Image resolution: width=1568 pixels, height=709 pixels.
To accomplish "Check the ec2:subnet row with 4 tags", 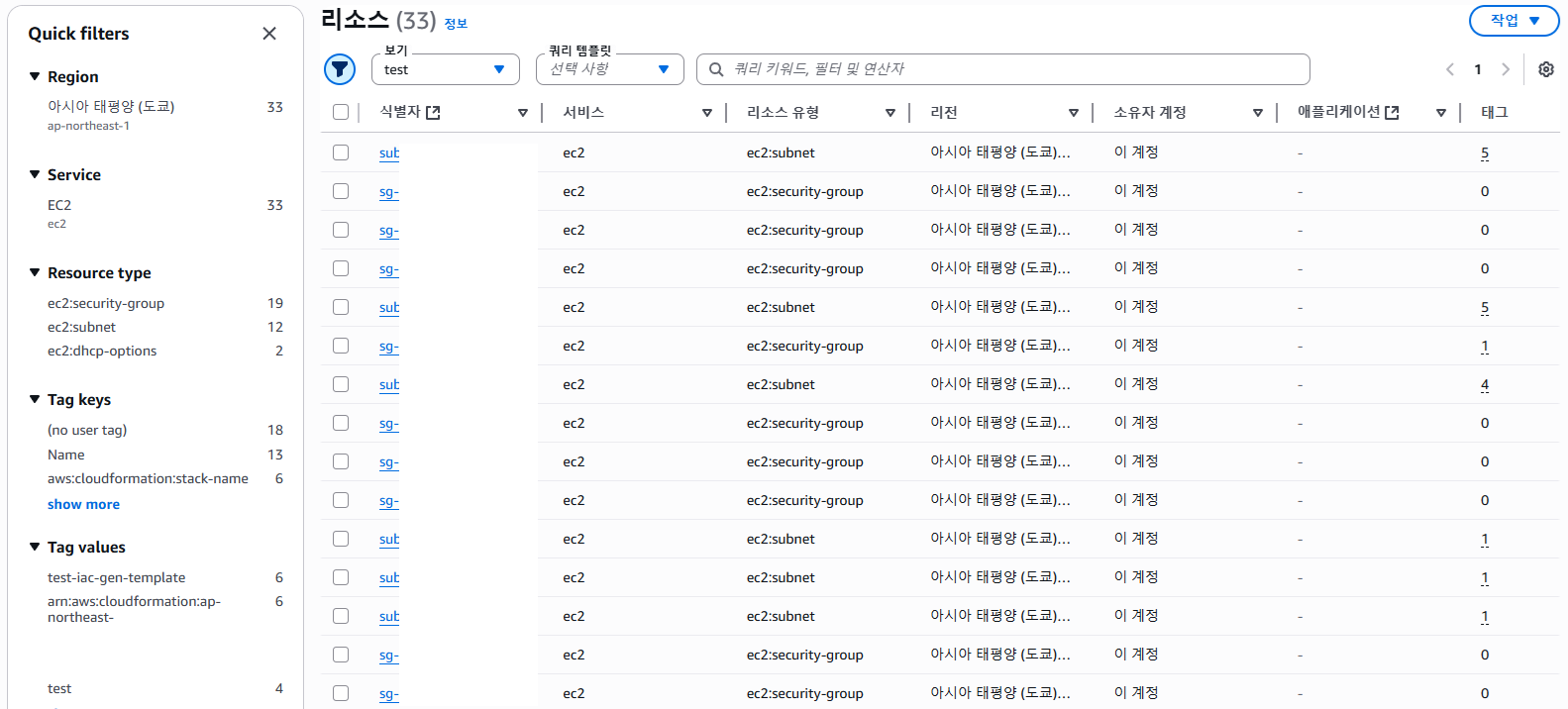I will pyautogui.click(x=341, y=384).
